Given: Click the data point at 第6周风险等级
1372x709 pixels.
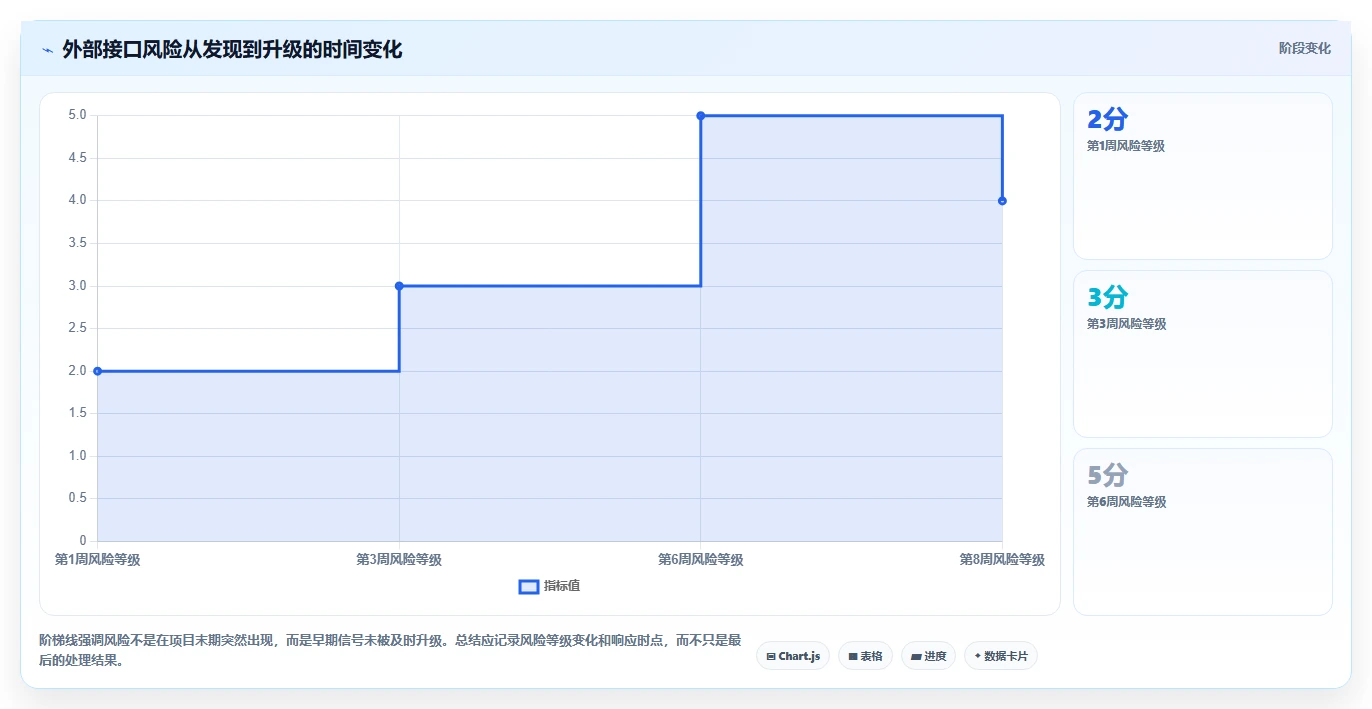Looking at the screenshot, I should pos(701,116).
